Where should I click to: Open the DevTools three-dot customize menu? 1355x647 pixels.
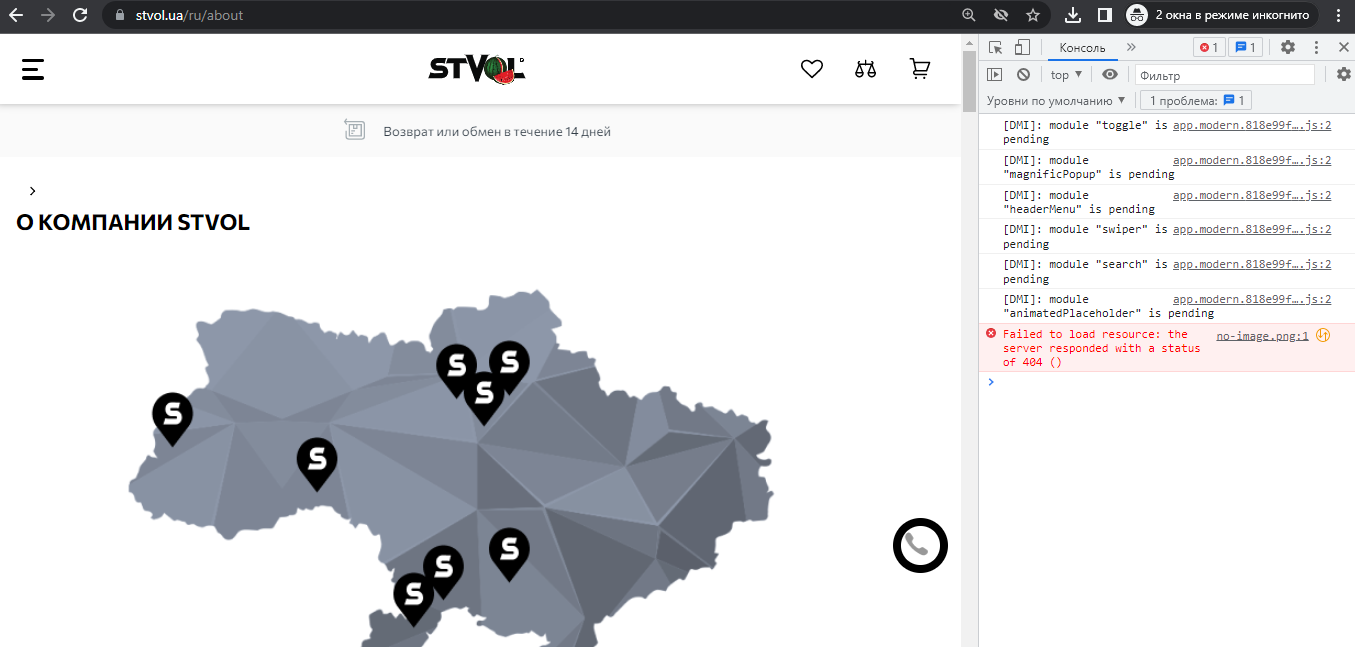1317,47
